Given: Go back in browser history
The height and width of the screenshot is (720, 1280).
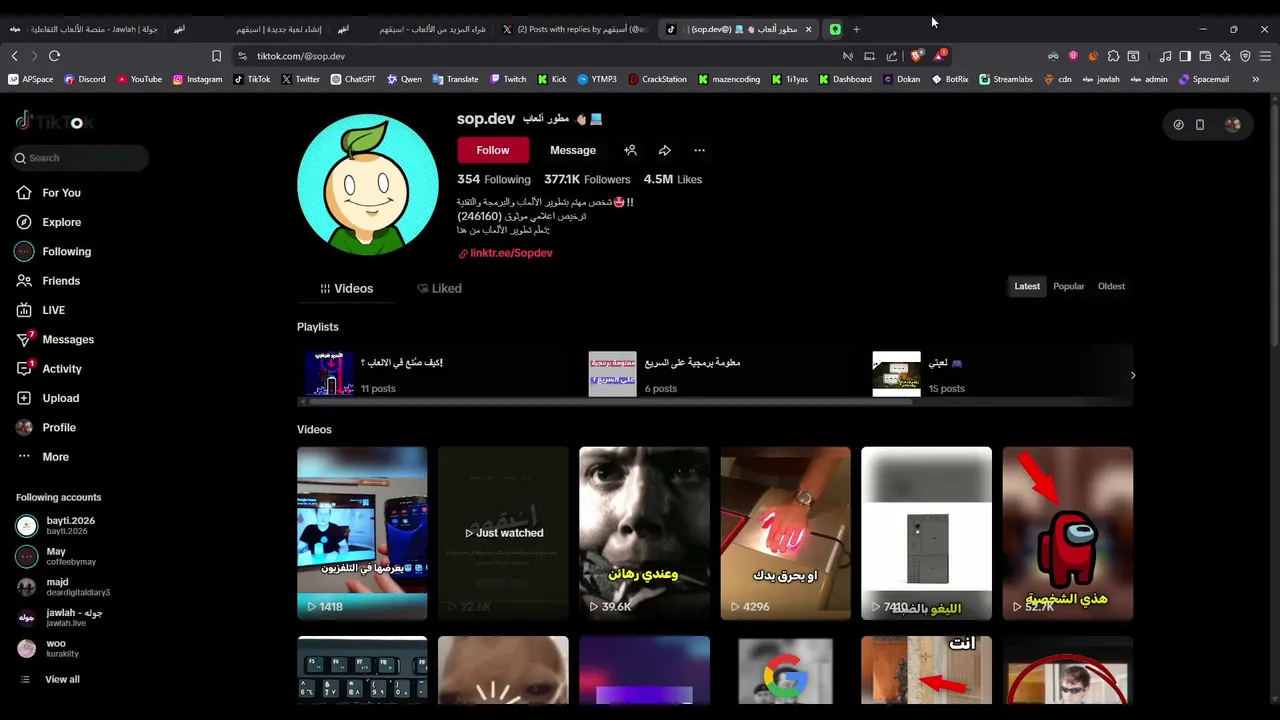Looking at the screenshot, I should tap(14, 56).
